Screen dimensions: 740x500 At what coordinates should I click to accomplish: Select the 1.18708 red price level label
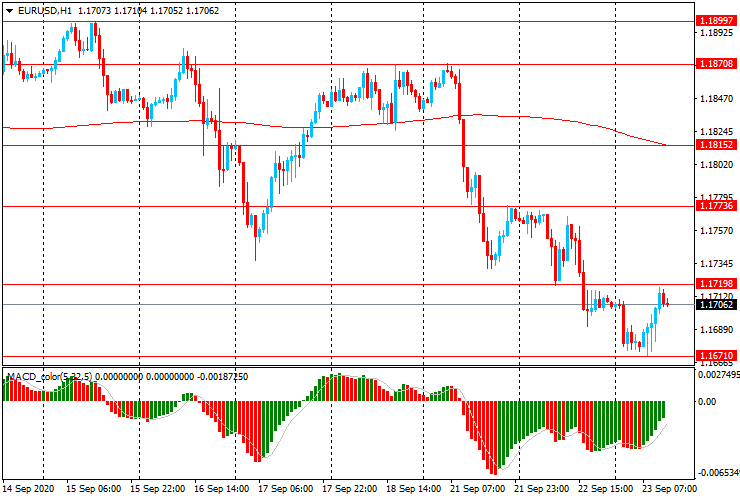716,63
